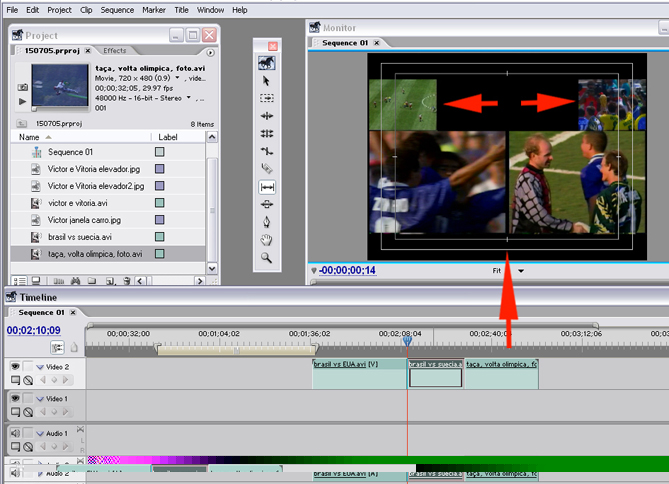This screenshot has height=484, width=669.
Task: Select the Selection arrow tool
Action: click(267, 80)
